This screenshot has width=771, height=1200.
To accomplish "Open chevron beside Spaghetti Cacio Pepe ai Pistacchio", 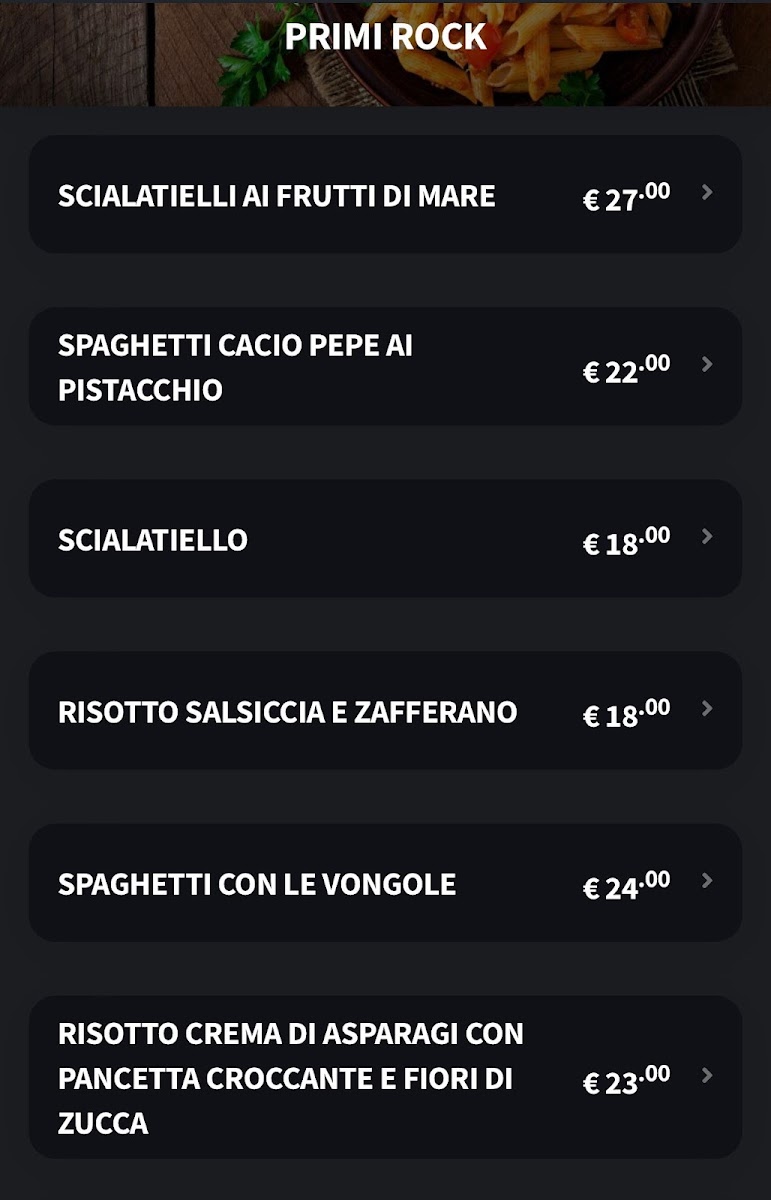I will click(707, 364).
